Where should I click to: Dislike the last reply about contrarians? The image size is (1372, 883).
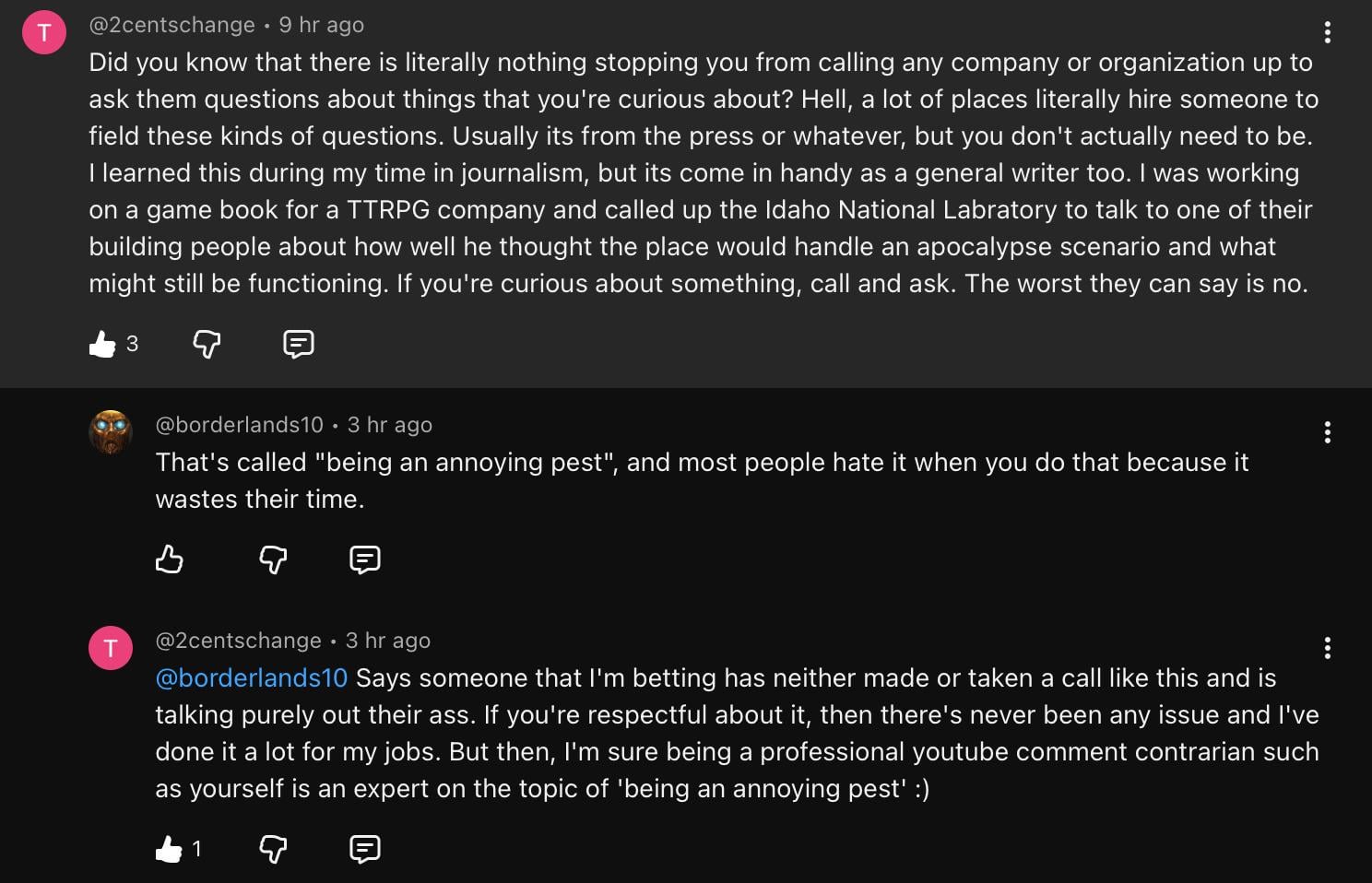273,849
